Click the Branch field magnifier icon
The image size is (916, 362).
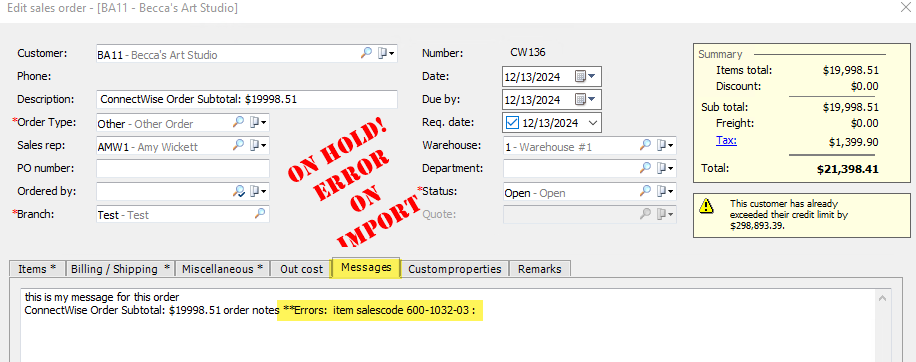pos(260,214)
